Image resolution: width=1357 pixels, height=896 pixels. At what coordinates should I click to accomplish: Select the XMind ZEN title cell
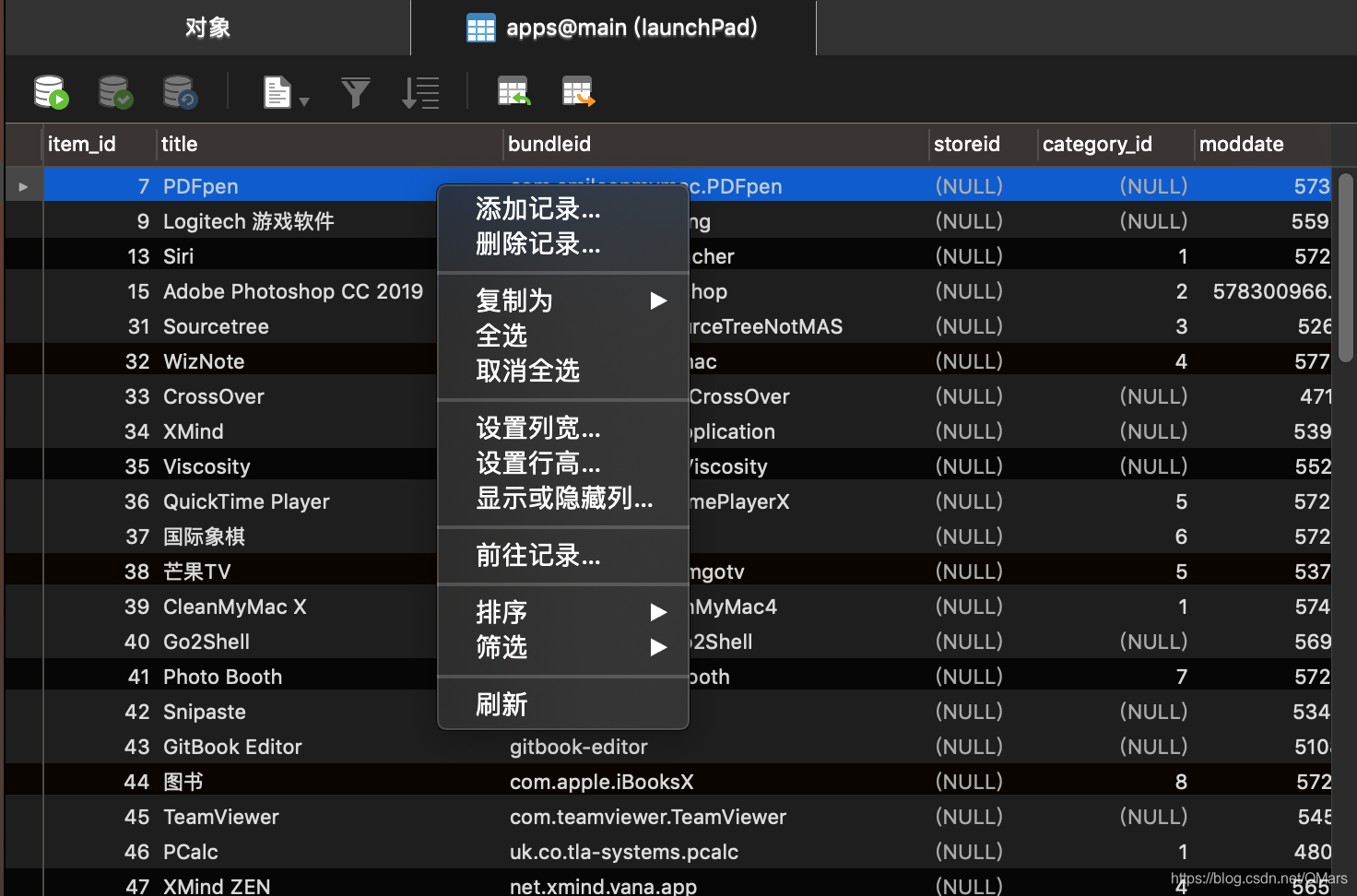pyautogui.click(x=217, y=886)
